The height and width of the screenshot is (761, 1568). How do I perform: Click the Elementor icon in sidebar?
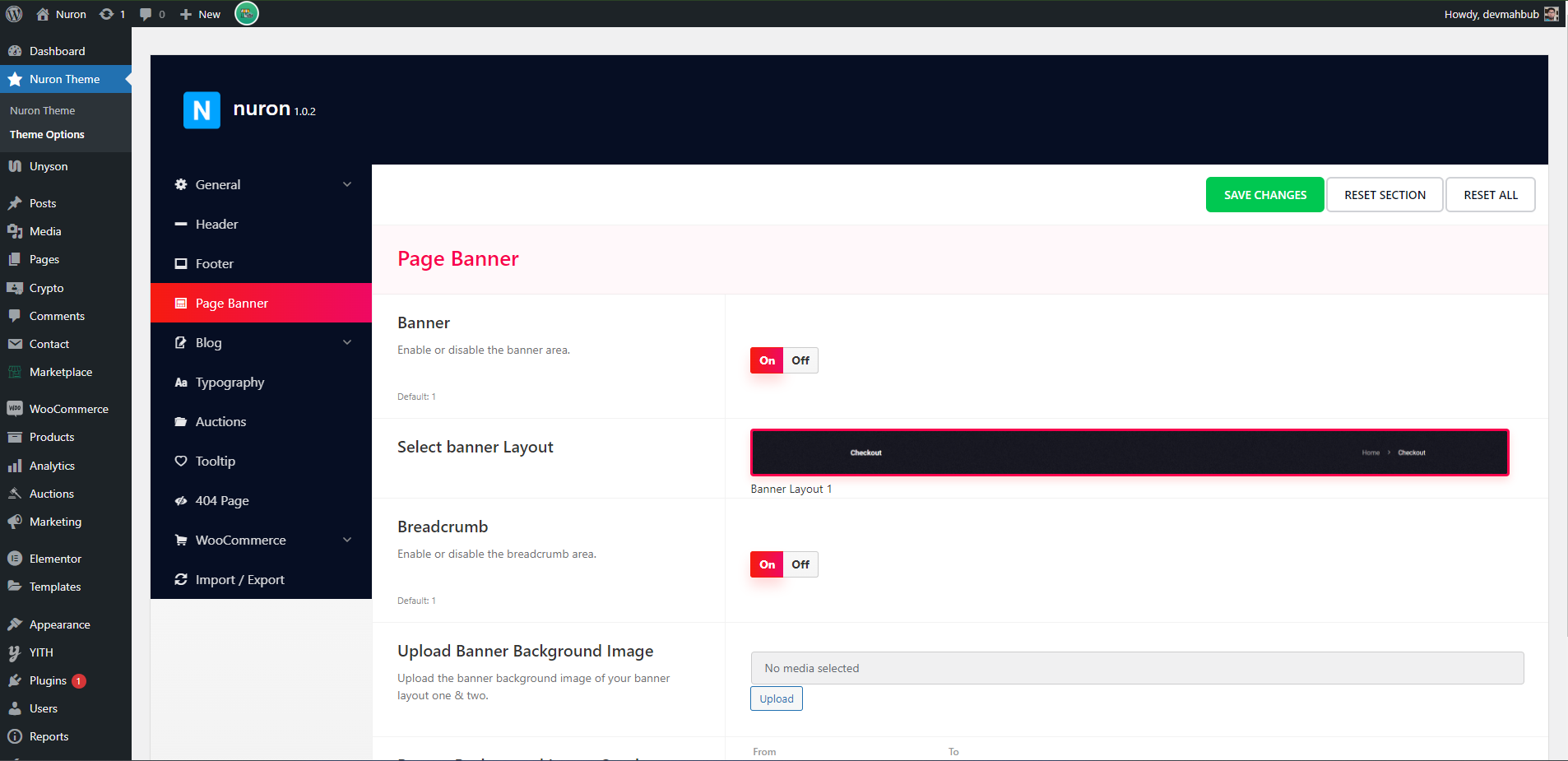pyautogui.click(x=15, y=559)
